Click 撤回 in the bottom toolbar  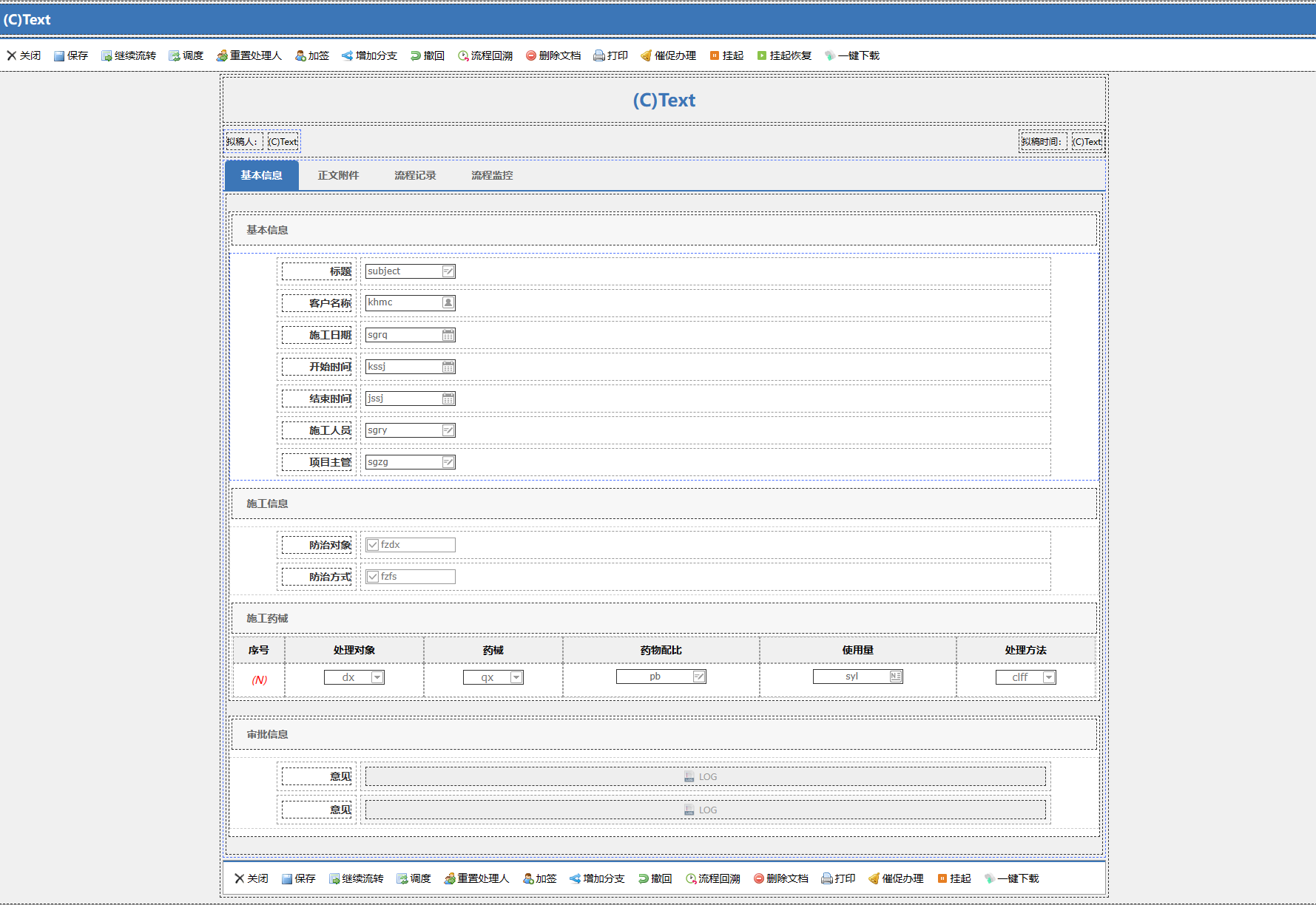[655, 878]
